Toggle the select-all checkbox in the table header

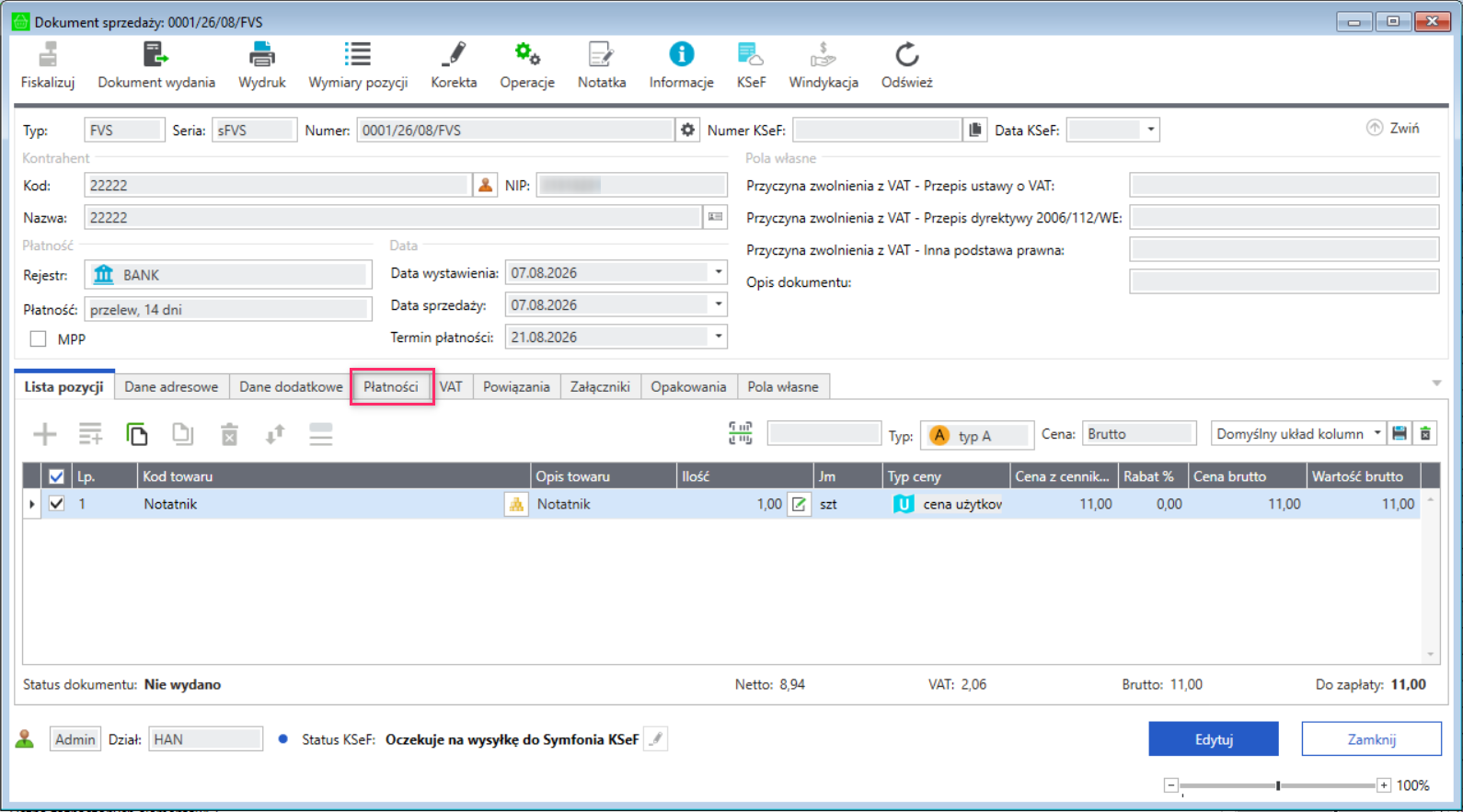pos(56,476)
